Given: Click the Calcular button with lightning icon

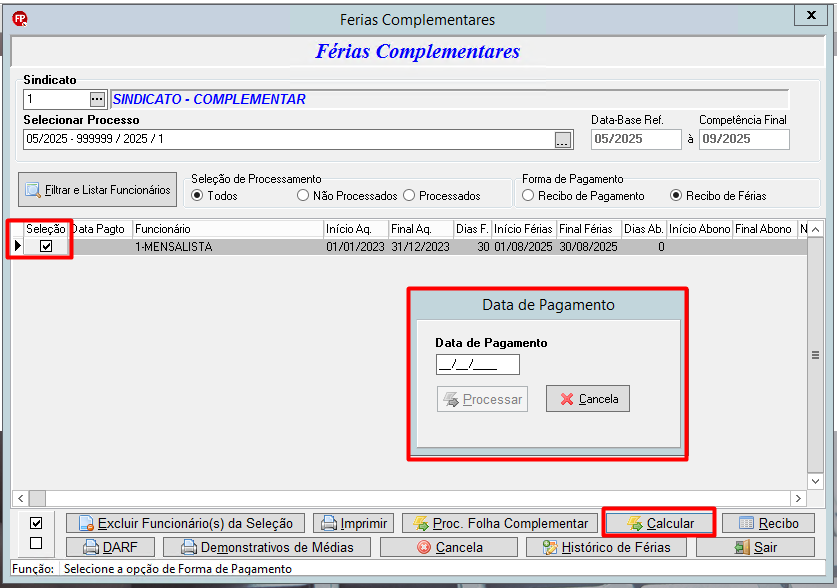Looking at the screenshot, I should (x=659, y=523).
